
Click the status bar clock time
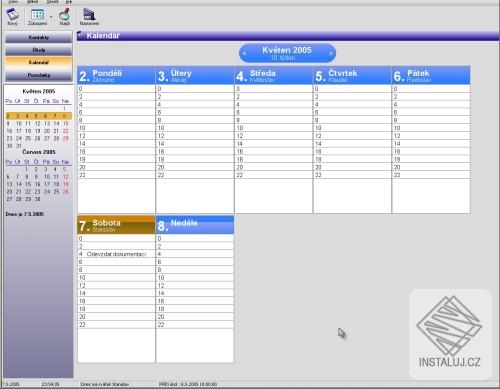coord(50,384)
